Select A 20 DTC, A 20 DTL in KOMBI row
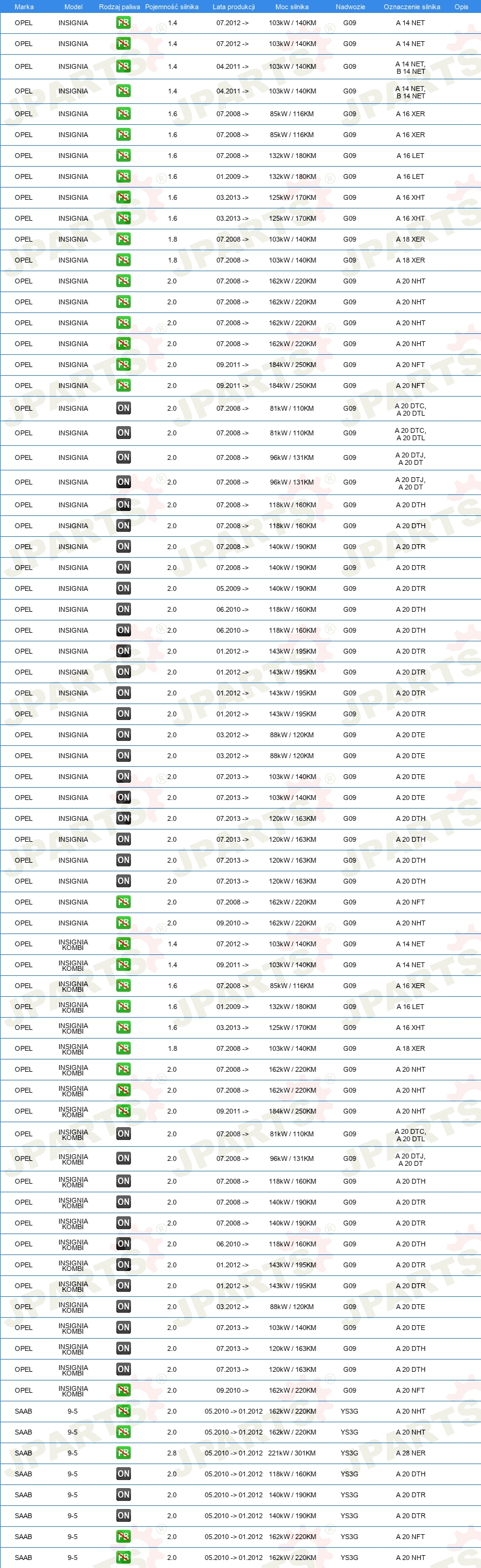 click(410, 1134)
